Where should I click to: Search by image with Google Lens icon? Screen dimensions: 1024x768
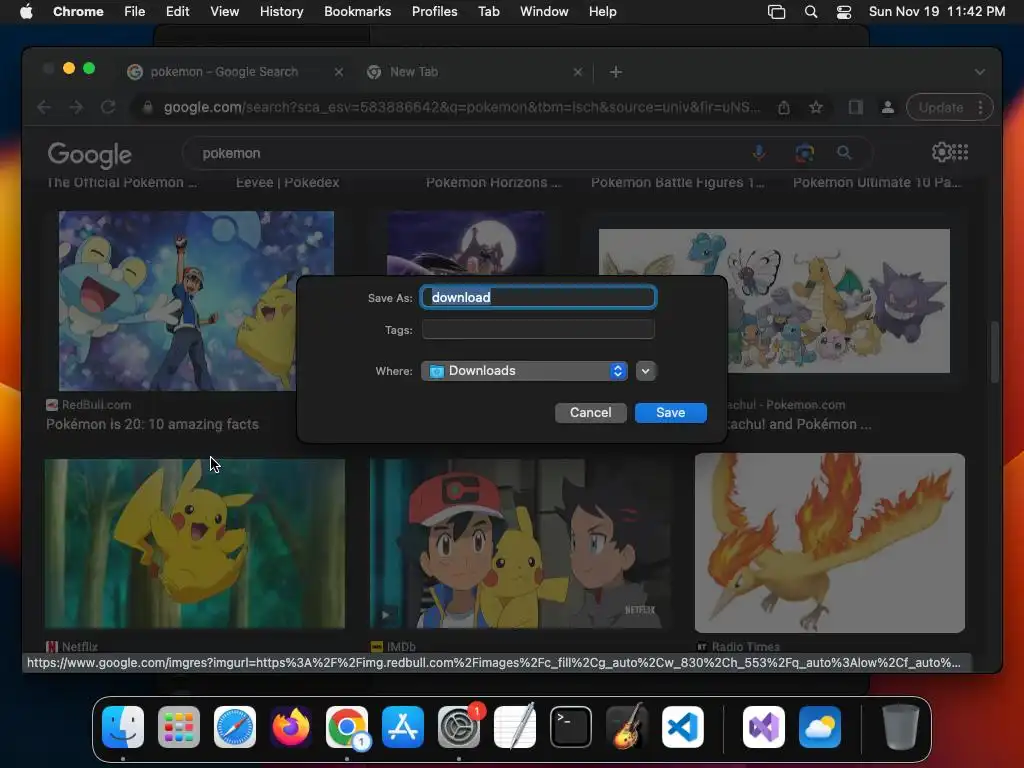804,153
